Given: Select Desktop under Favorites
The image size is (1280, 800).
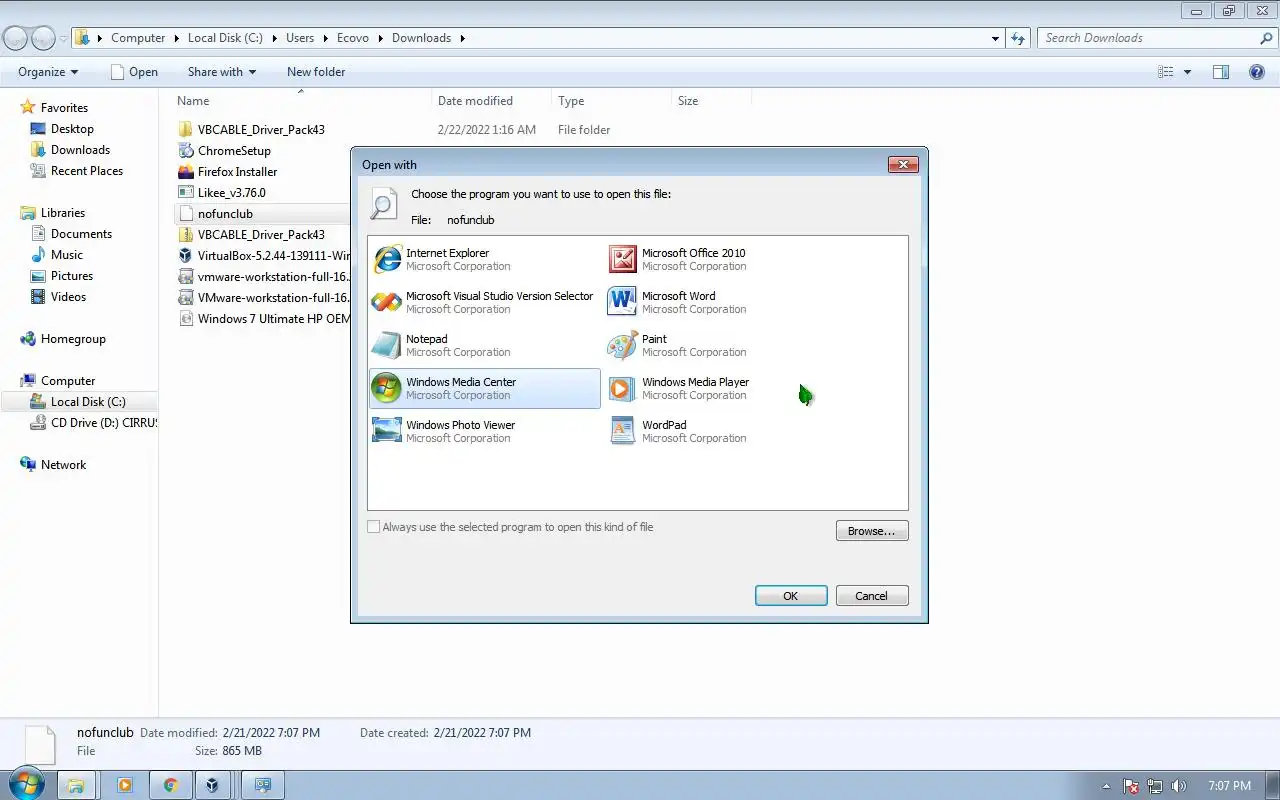Looking at the screenshot, I should [72, 129].
